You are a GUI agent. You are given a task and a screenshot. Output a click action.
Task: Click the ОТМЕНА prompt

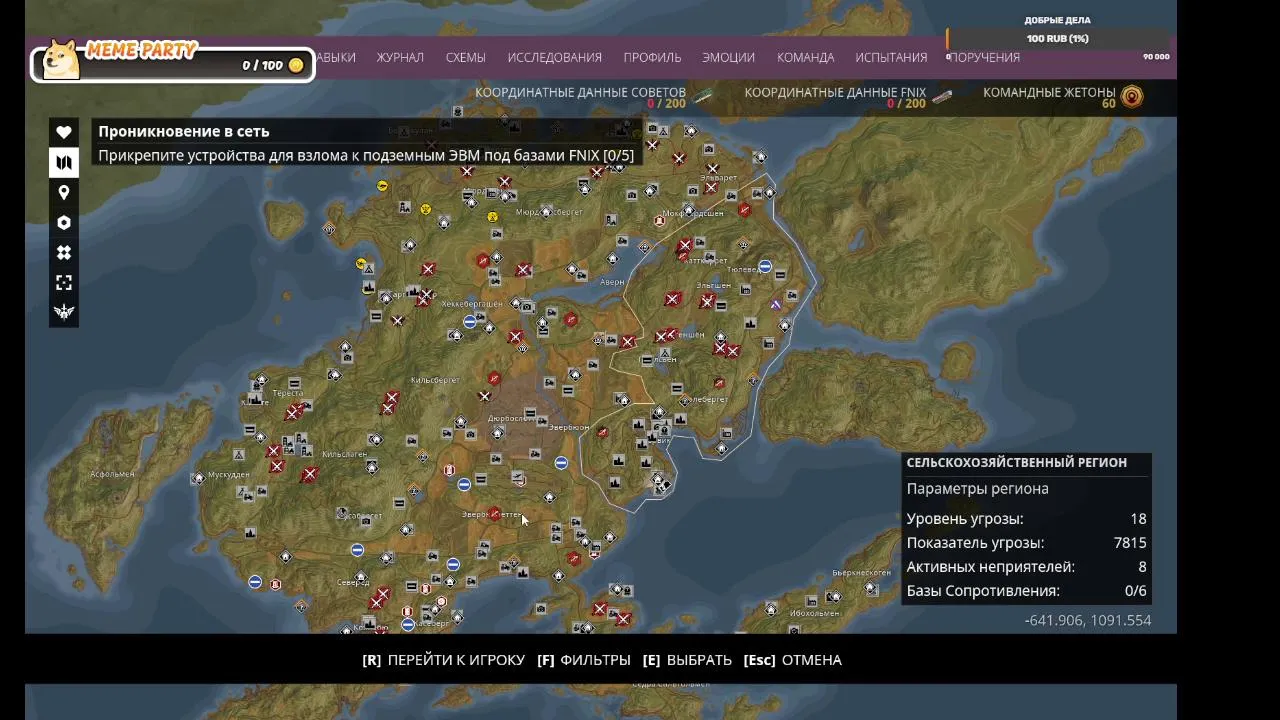coord(793,660)
